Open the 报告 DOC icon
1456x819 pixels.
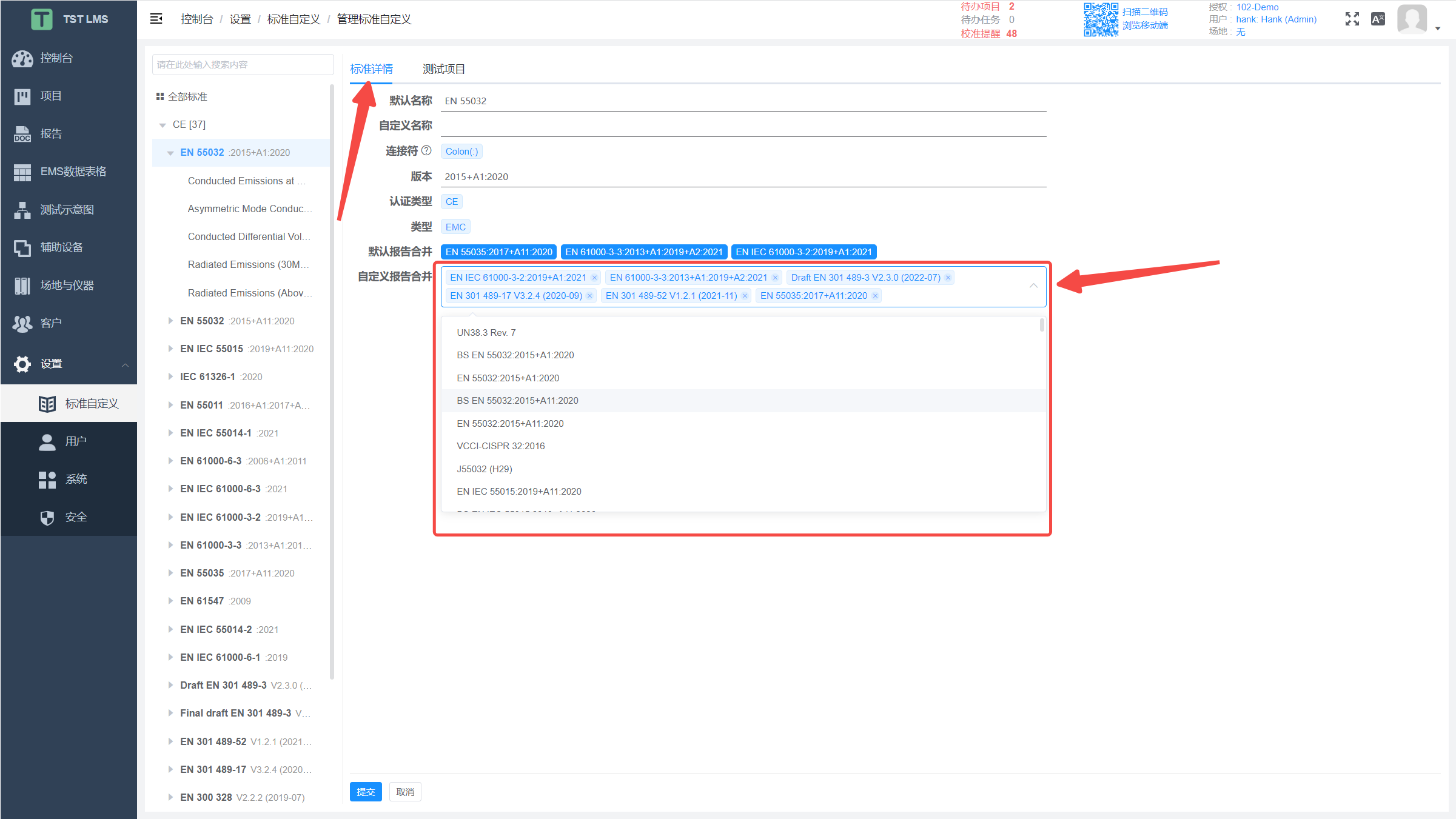coord(22,134)
